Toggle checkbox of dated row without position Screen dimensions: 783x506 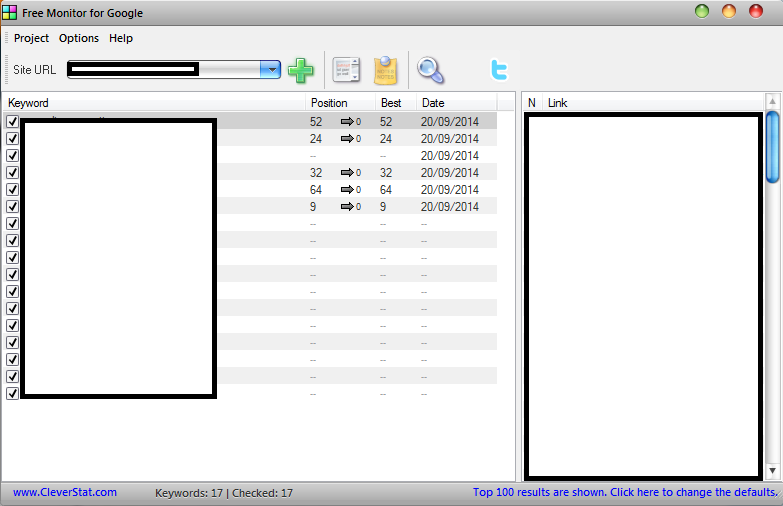tap(12, 155)
